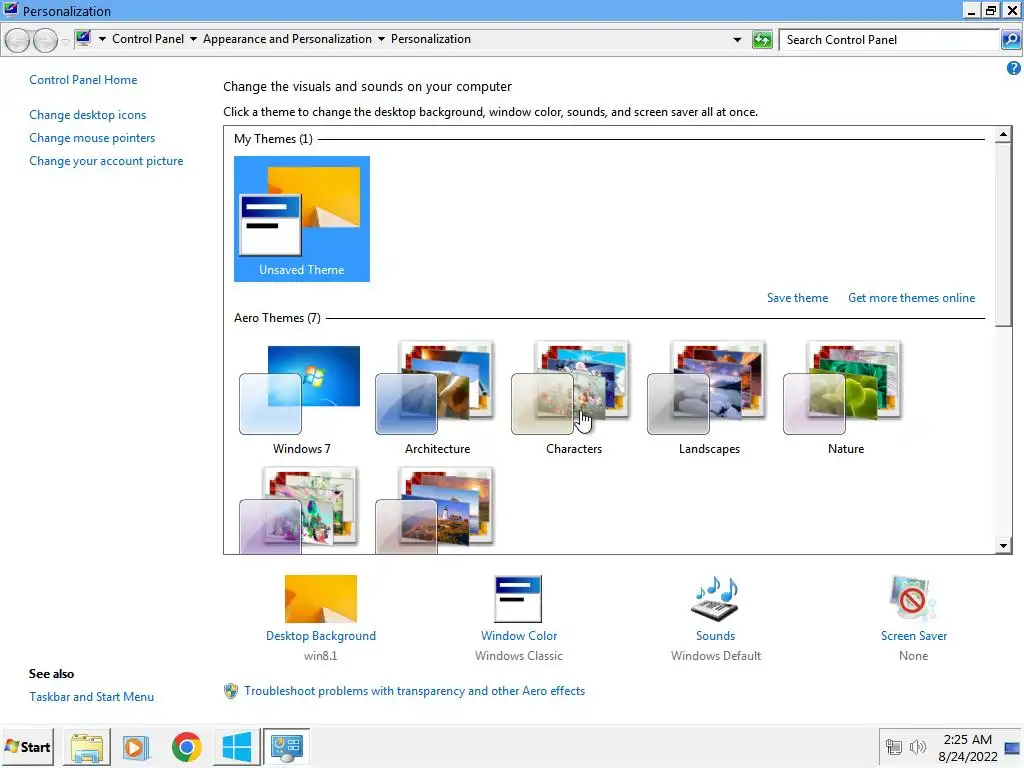Open address bar history dropdown
The width and height of the screenshot is (1024, 768).
(737, 40)
